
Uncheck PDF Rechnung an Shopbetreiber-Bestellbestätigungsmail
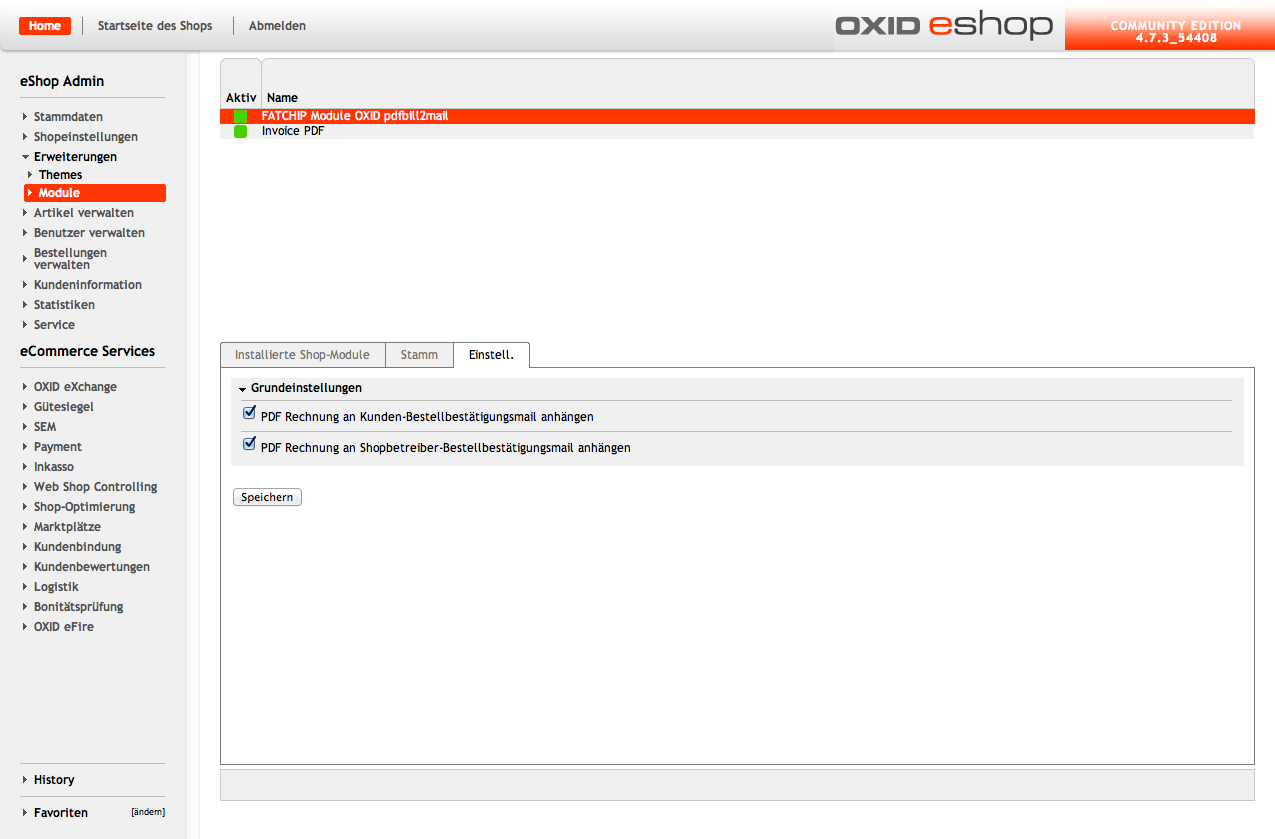click(x=250, y=444)
